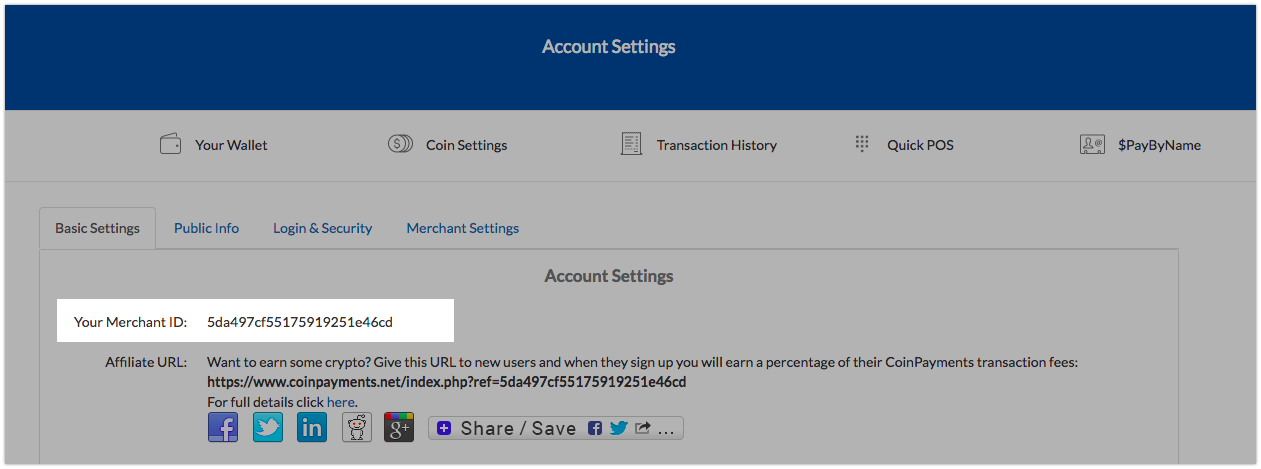
Task: Click the Coin Settings coins icon
Action: tap(400, 144)
